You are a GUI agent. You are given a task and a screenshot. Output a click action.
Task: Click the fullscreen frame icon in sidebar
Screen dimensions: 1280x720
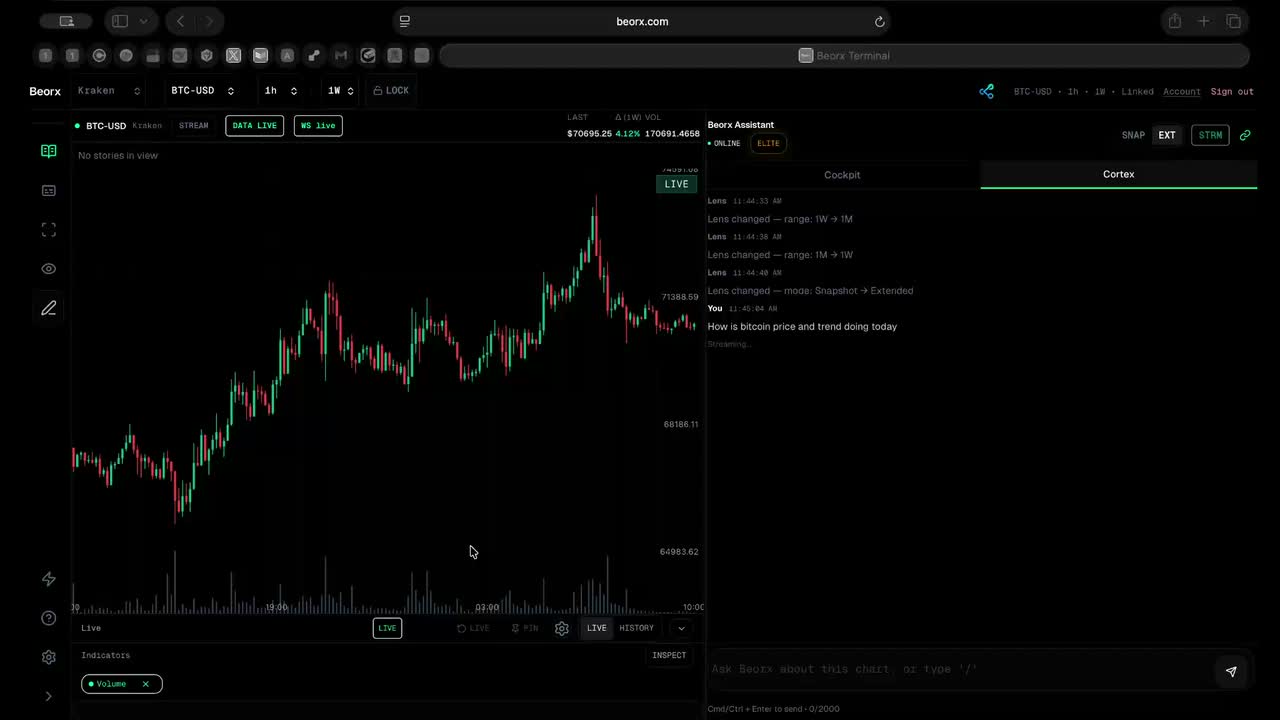tap(48, 230)
